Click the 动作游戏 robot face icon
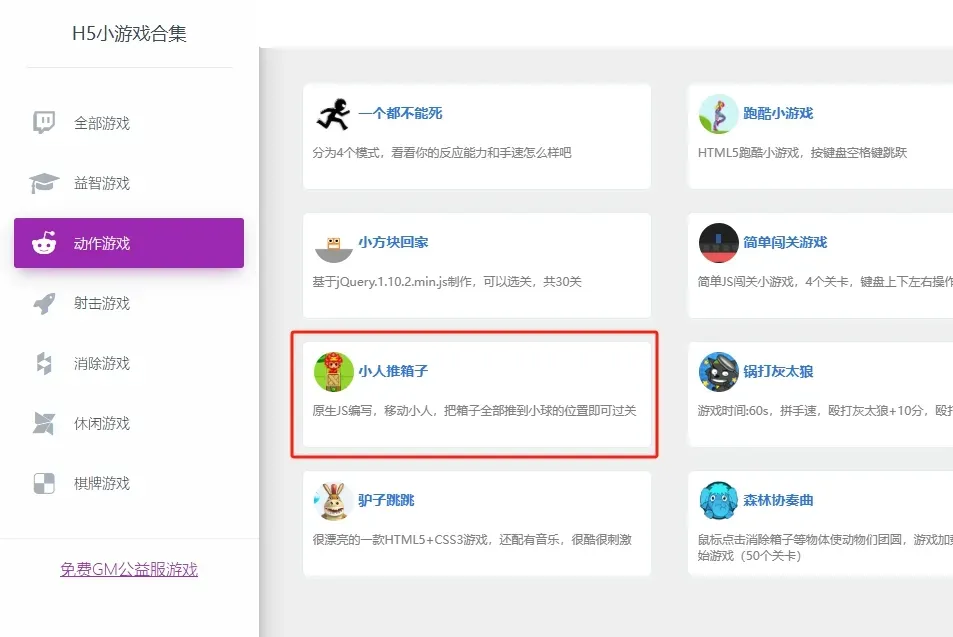 pyautogui.click(x=44, y=243)
